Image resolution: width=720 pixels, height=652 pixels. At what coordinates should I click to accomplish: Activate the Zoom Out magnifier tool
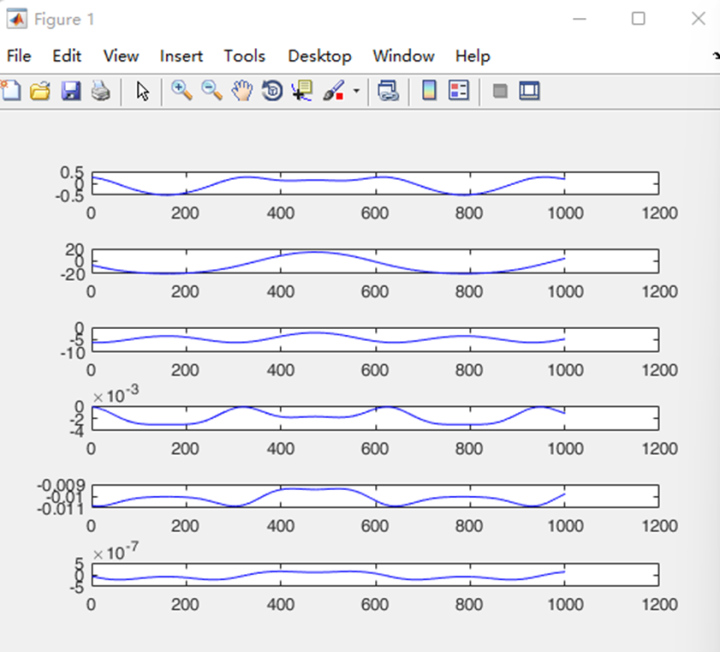coord(212,90)
